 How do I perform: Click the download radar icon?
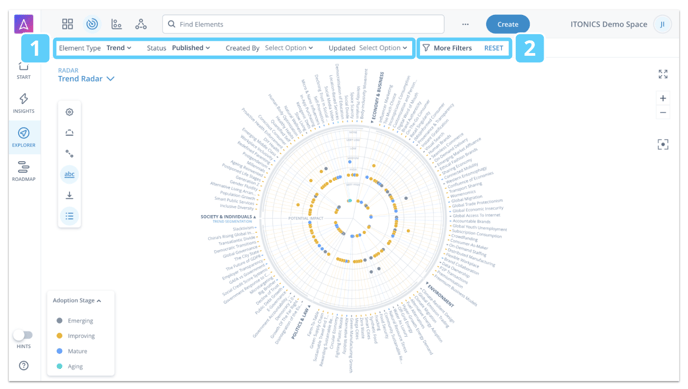pos(69,195)
